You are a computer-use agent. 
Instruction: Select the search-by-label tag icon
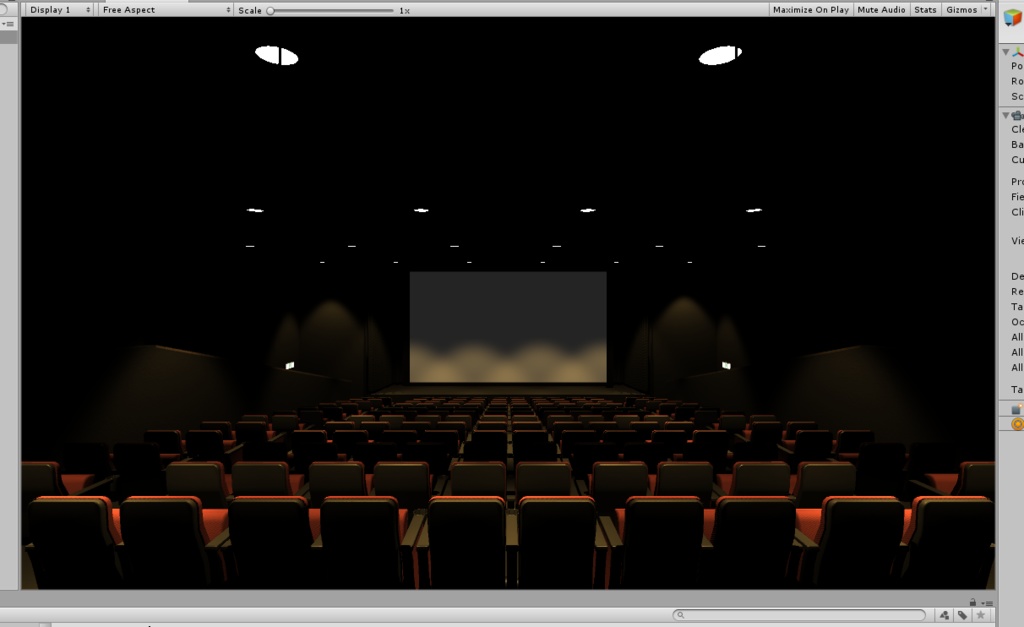pyautogui.click(x=961, y=616)
